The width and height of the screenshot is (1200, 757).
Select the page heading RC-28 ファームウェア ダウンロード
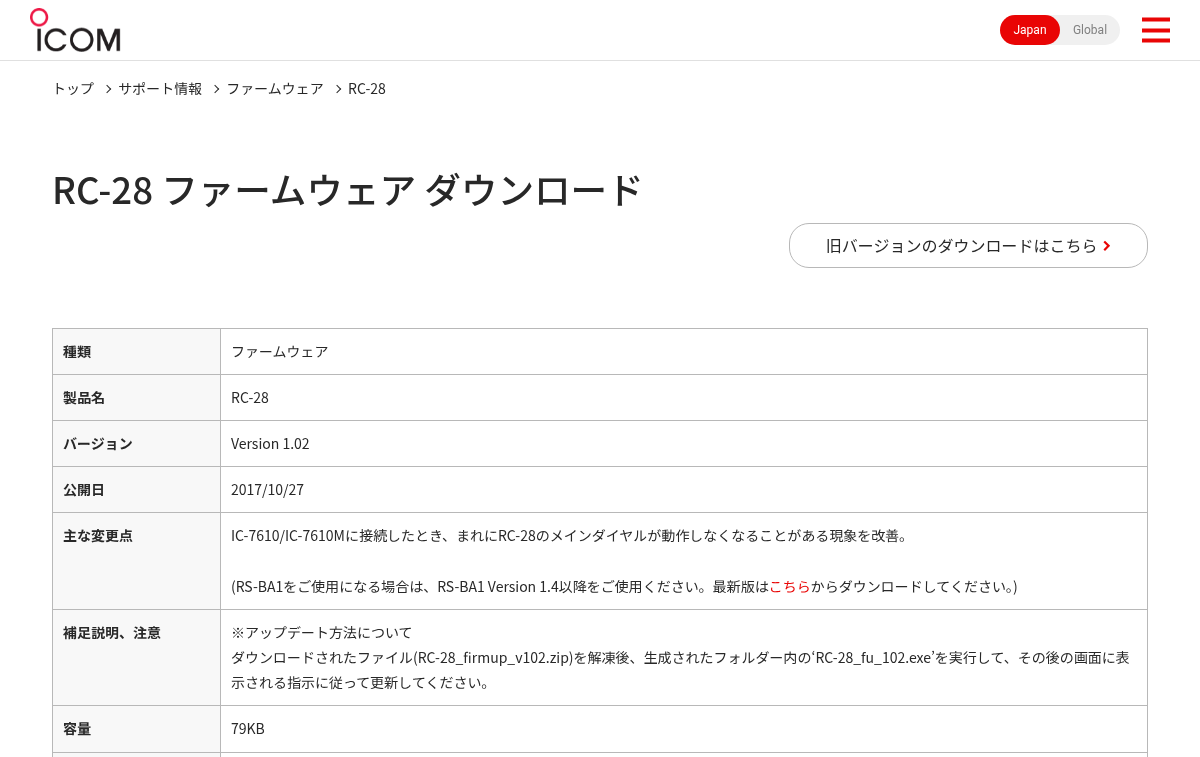tap(347, 190)
